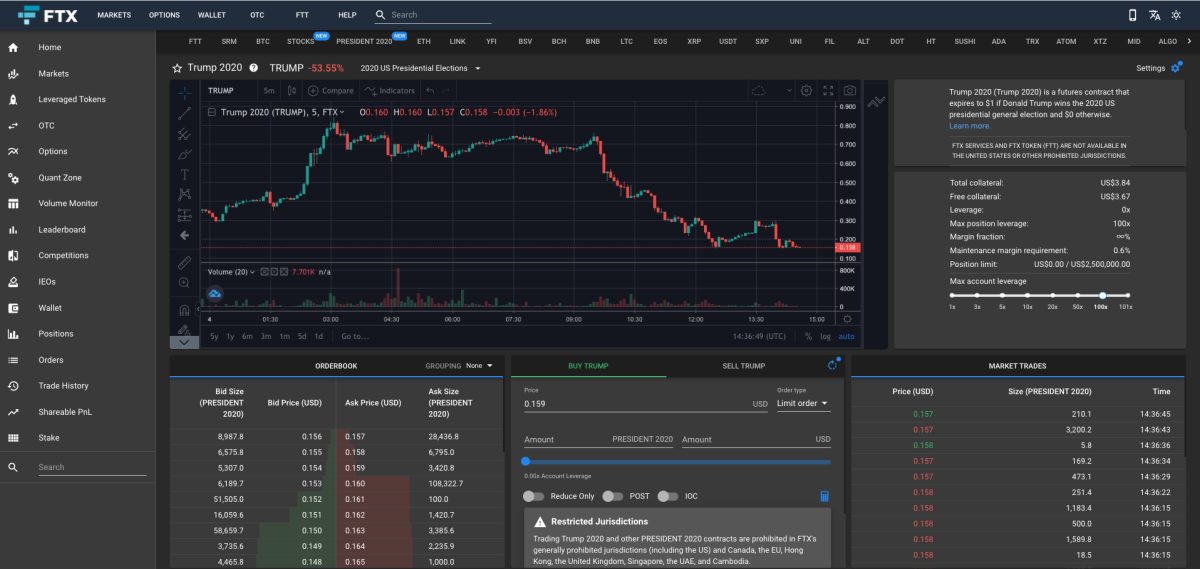The image size is (1200, 569).
Task: Select the crosshair cursor chart tool
Action: click(x=185, y=91)
